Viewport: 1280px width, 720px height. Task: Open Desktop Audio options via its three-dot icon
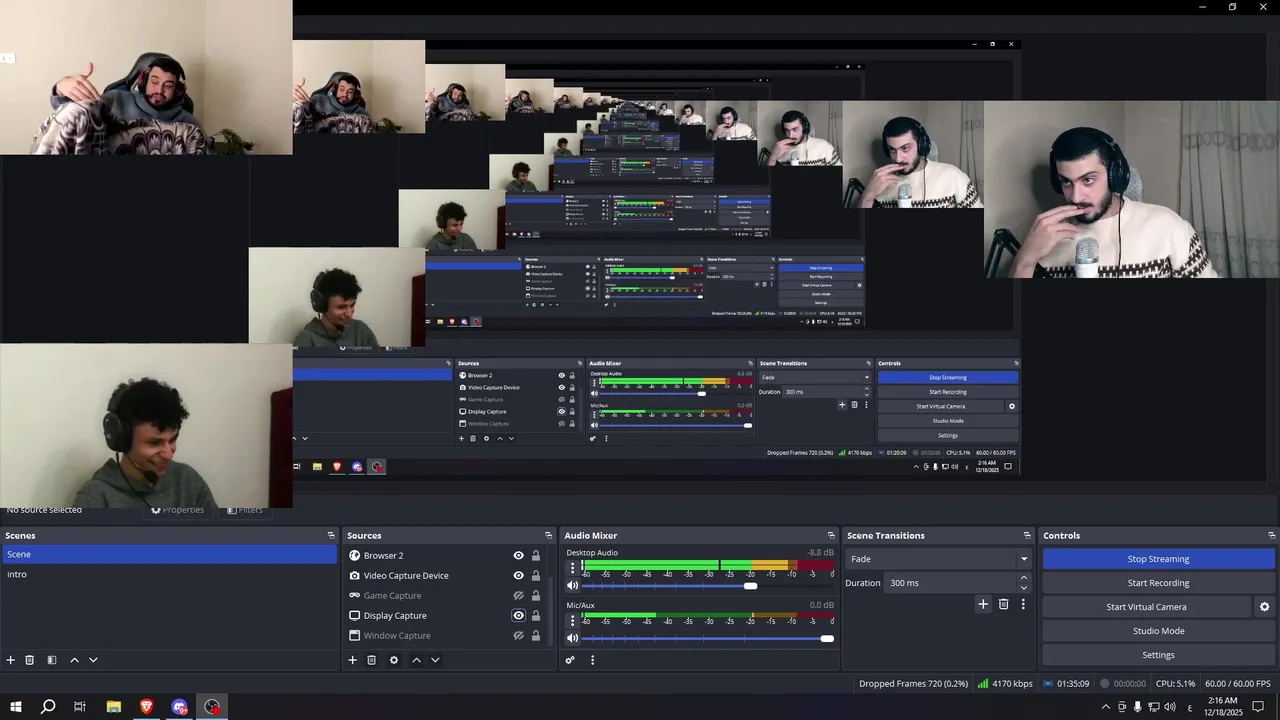pos(573,568)
